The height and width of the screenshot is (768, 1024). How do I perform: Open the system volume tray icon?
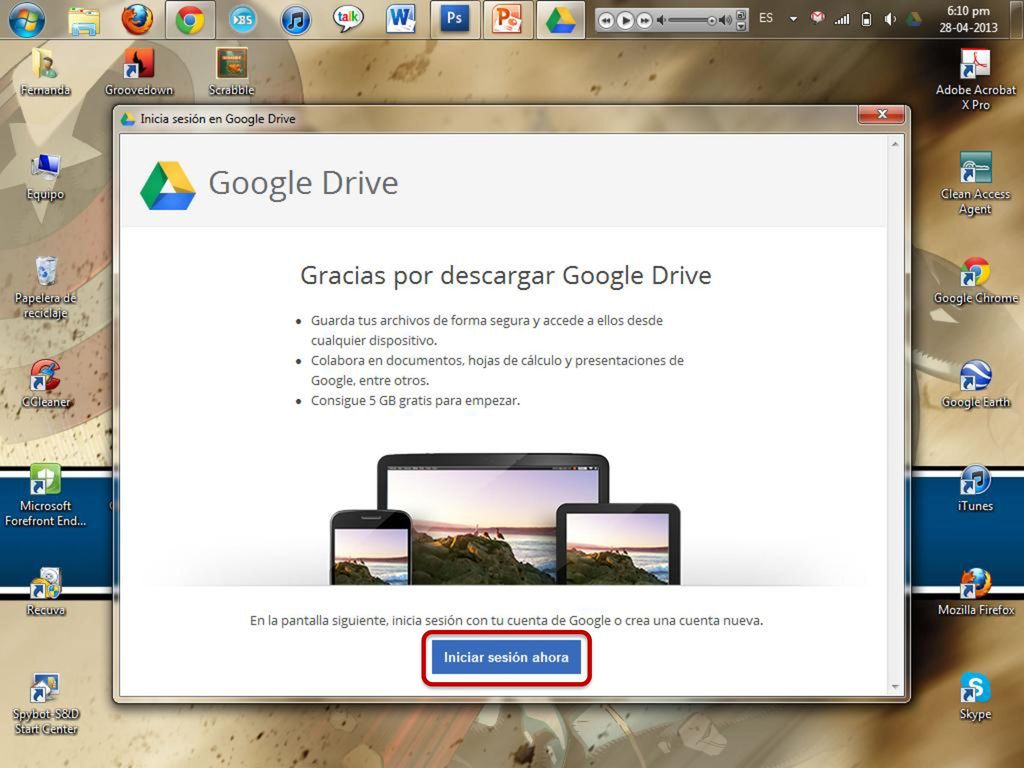(x=889, y=19)
